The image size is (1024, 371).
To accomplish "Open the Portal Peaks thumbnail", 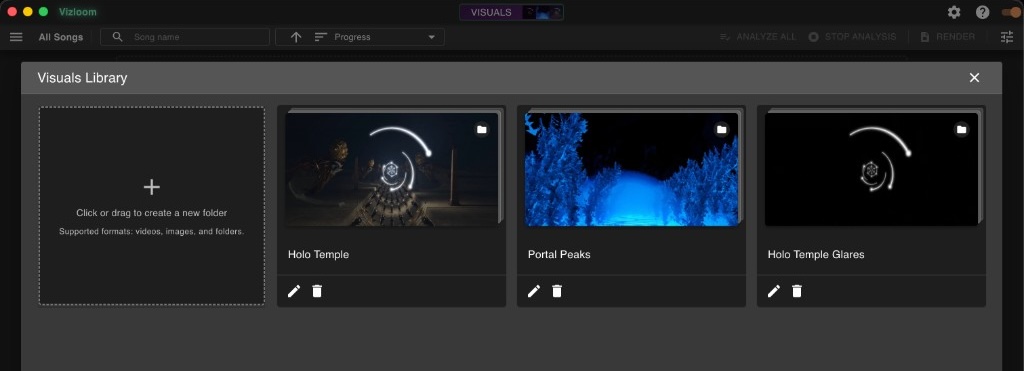I will (x=632, y=169).
